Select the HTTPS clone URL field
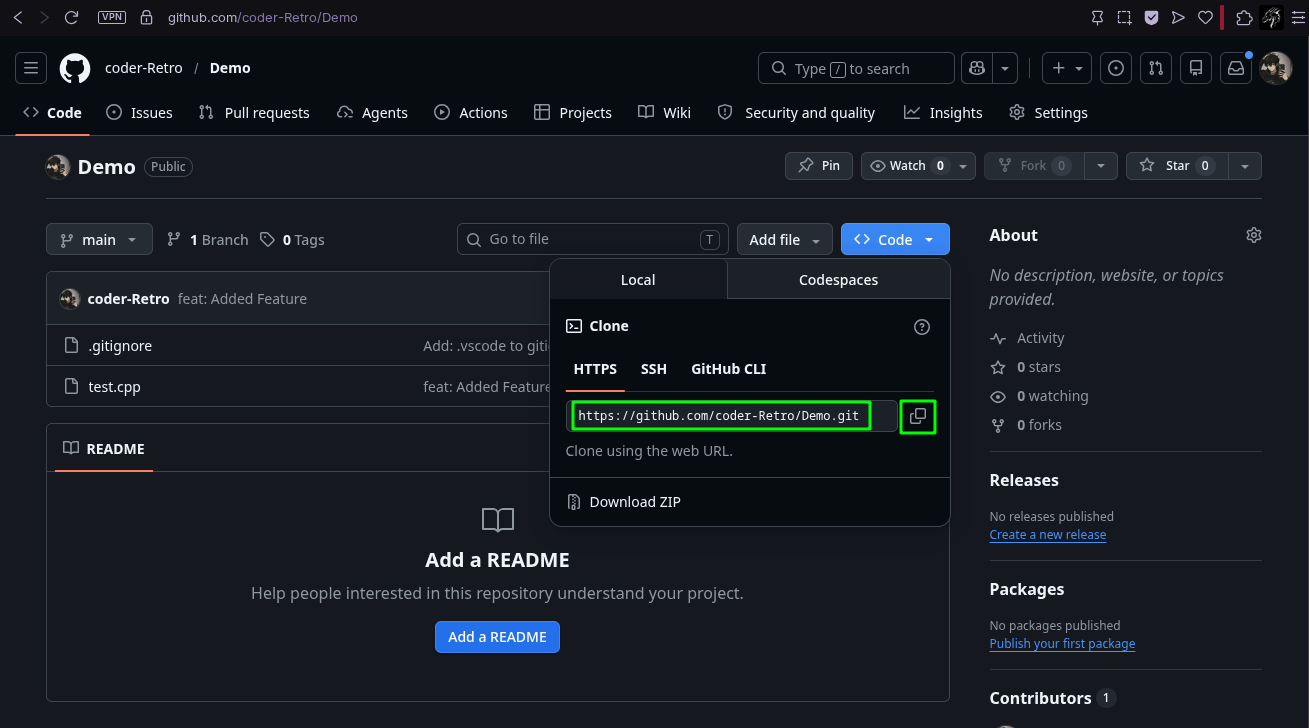Image resolution: width=1309 pixels, height=728 pixels. click(x=721, y=416)
